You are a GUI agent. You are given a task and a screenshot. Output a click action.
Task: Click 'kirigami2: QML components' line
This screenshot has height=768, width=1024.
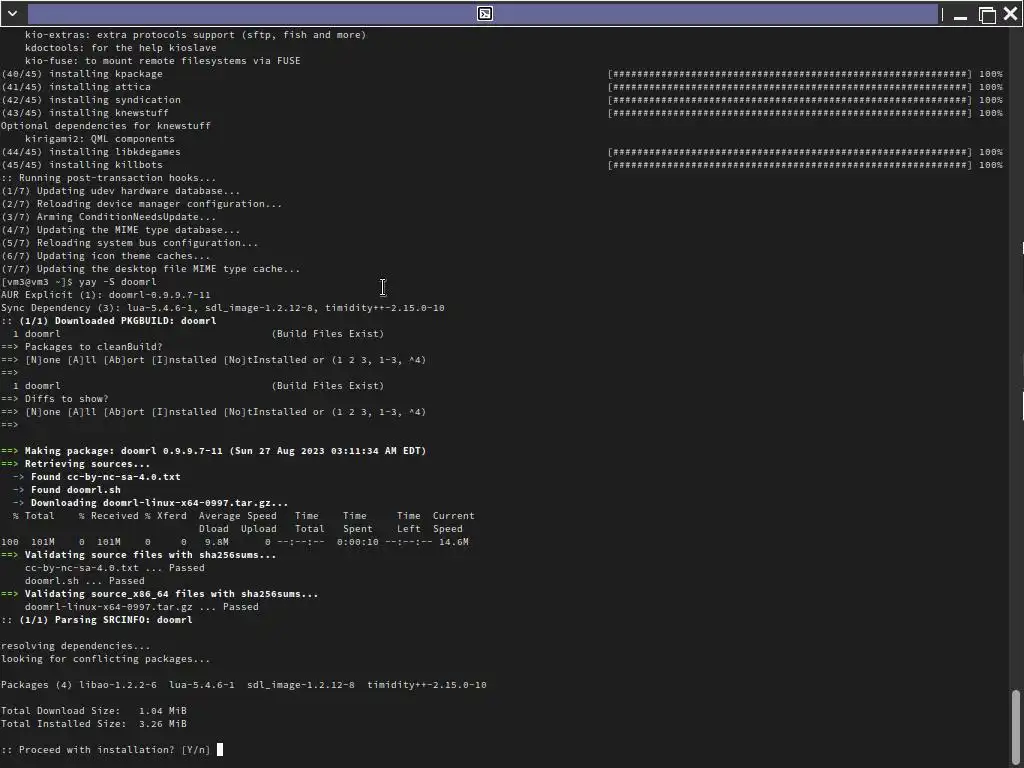click(100, 139)
